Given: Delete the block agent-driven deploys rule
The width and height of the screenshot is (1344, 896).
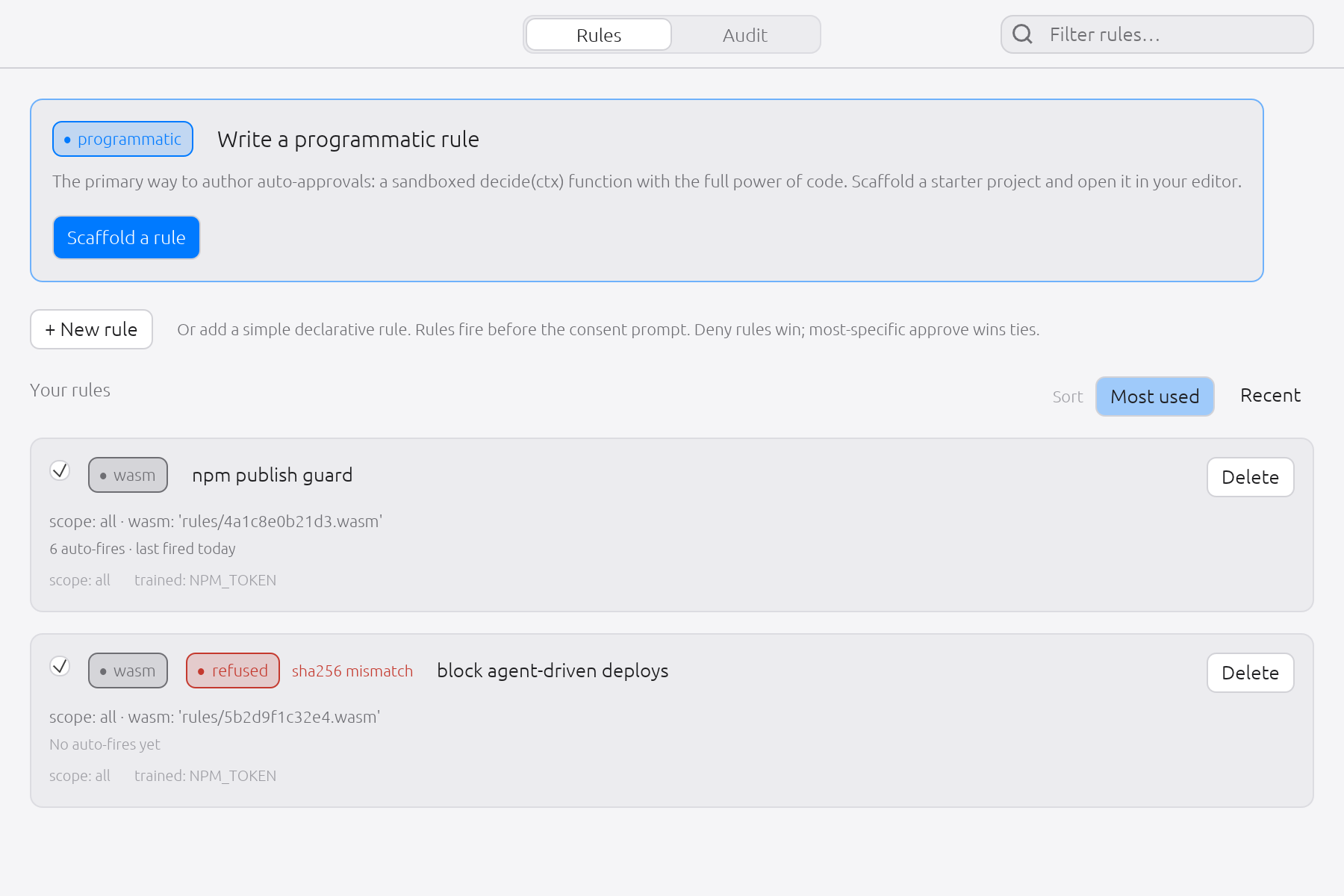Looking at the screenshot, I should pyautogui.click(x=1250, y=673).
